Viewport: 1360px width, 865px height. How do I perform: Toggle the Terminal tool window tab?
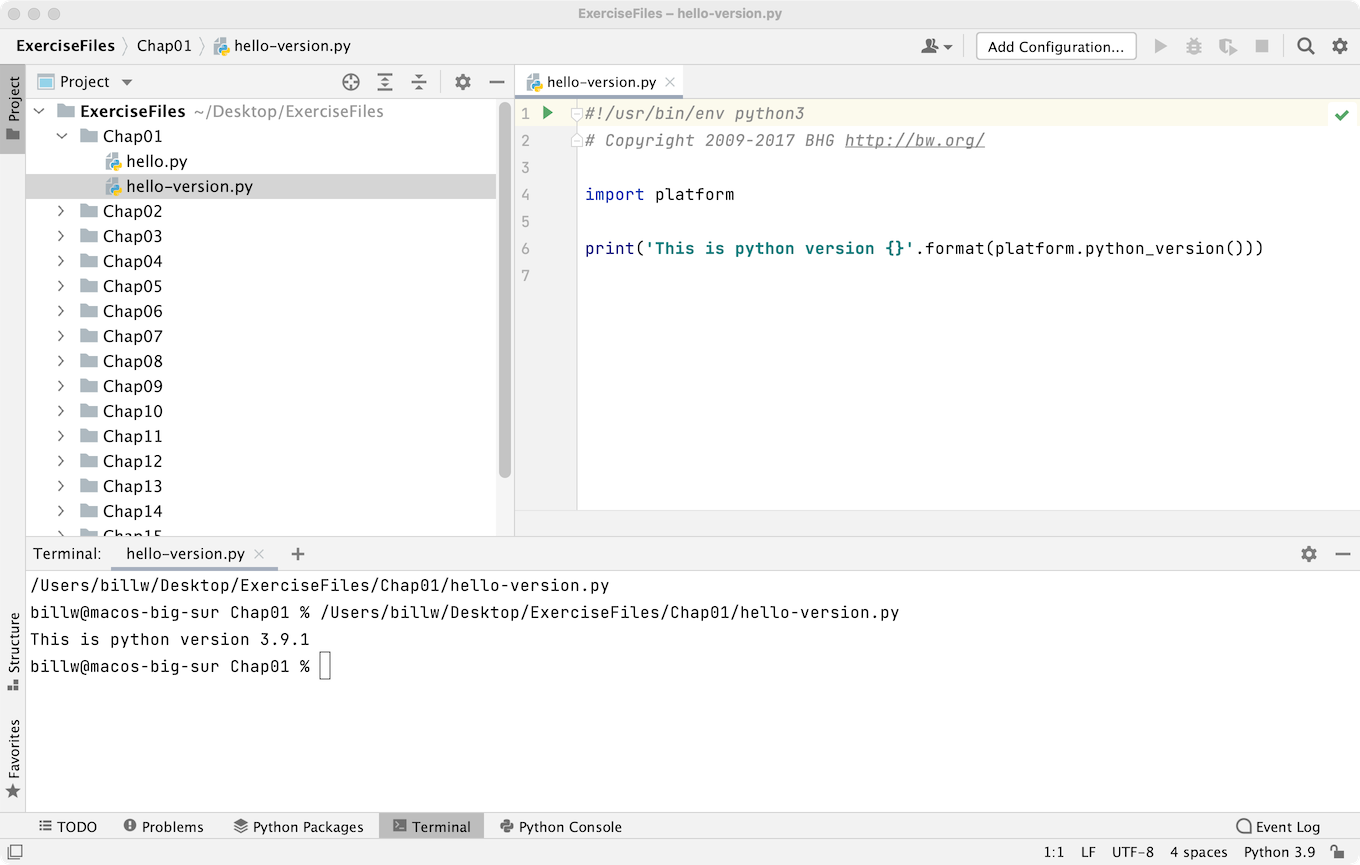(431, 826)
